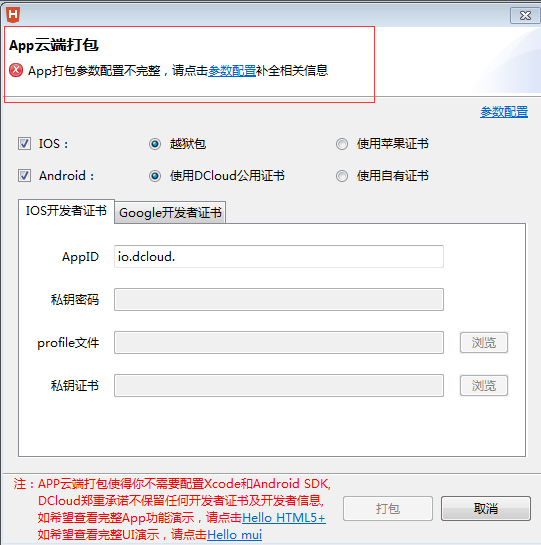Click the 取消 button

coord(486,509)
